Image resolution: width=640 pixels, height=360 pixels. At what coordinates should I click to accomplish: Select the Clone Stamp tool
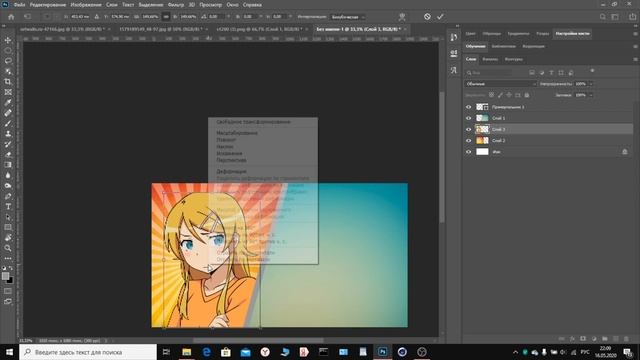click(x=8, y=134)
